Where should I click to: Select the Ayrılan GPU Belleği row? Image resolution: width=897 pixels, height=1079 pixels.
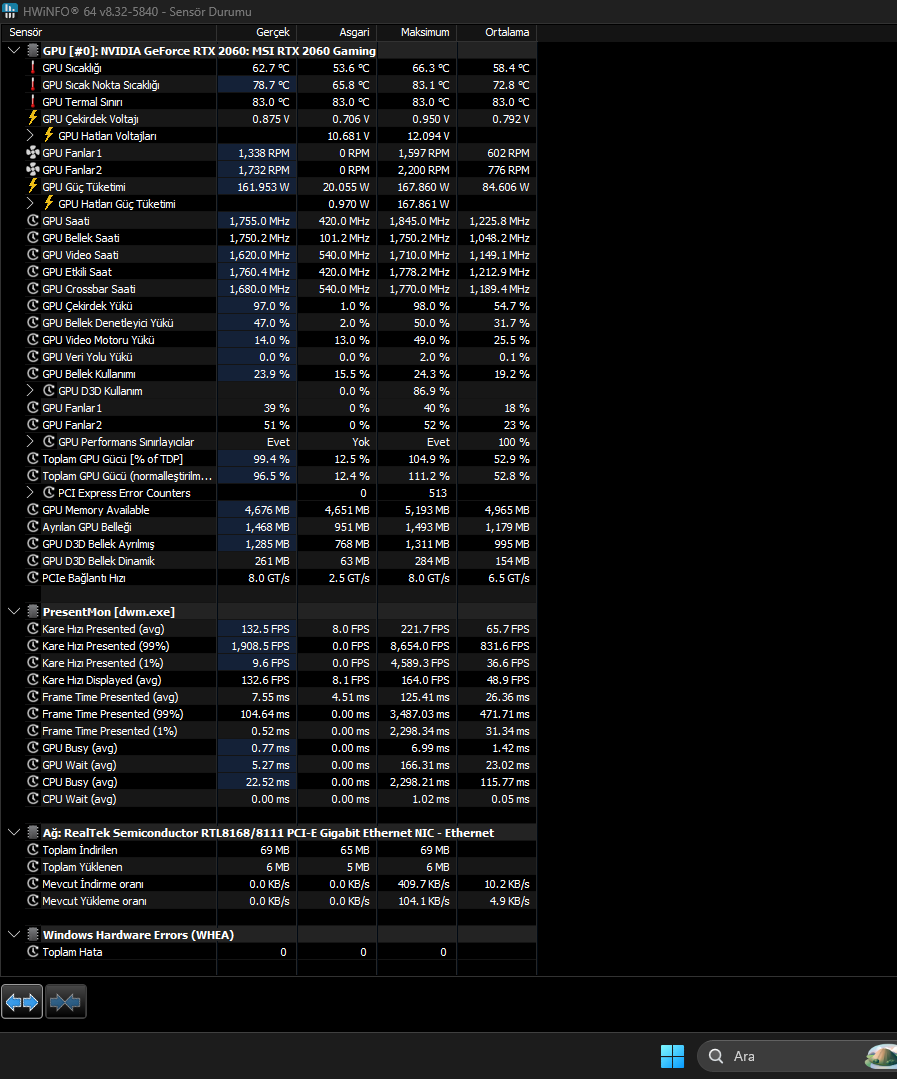click(268, 527)
